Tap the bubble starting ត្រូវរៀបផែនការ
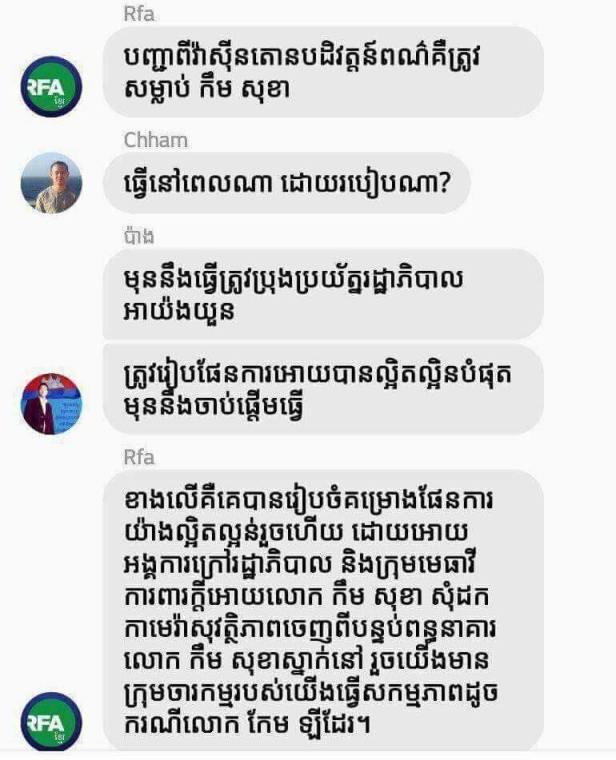The height and width of the screenshot is (760, 616). point(323,389)
